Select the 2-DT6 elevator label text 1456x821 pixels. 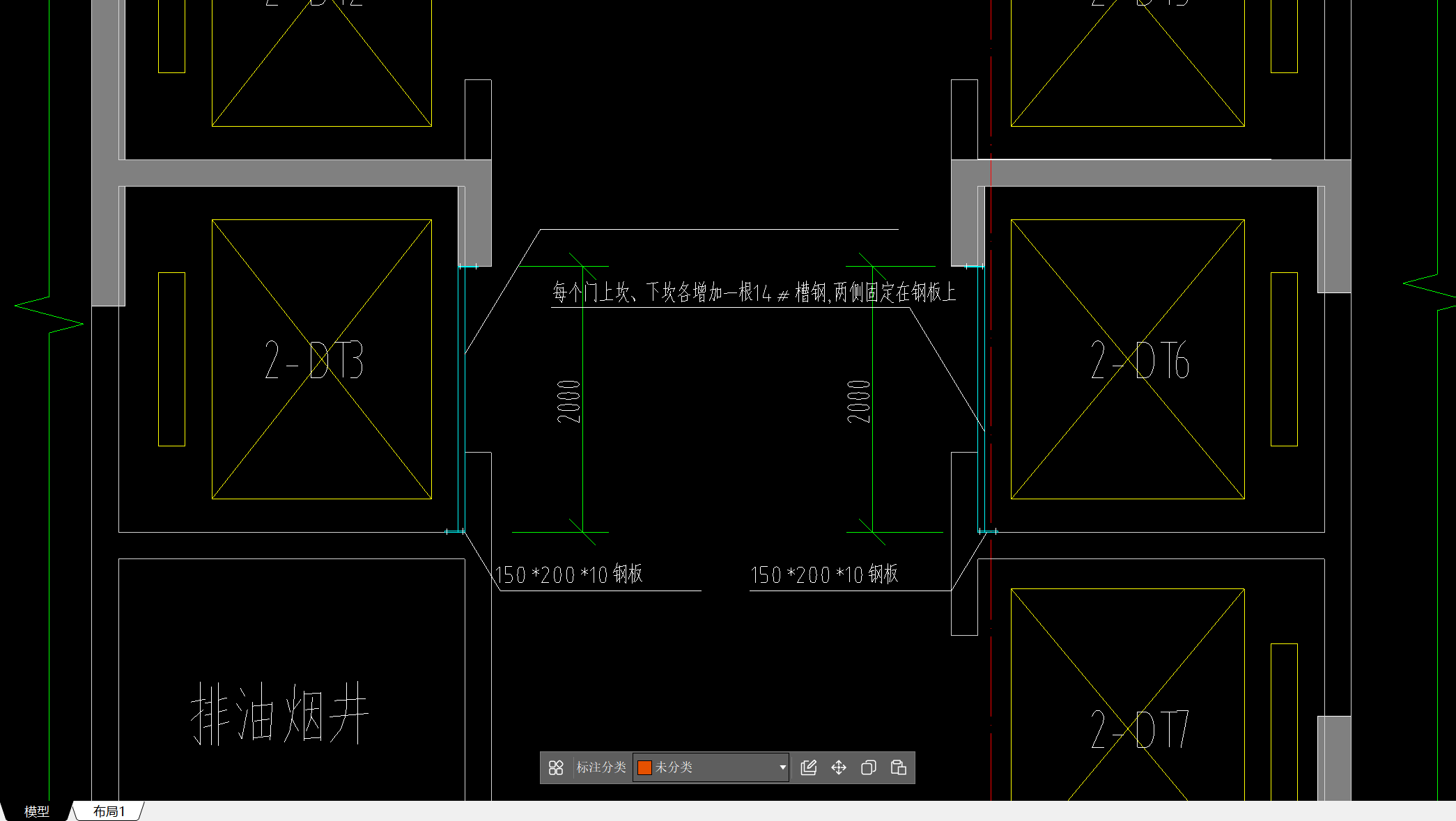[x=1140, y=361]
